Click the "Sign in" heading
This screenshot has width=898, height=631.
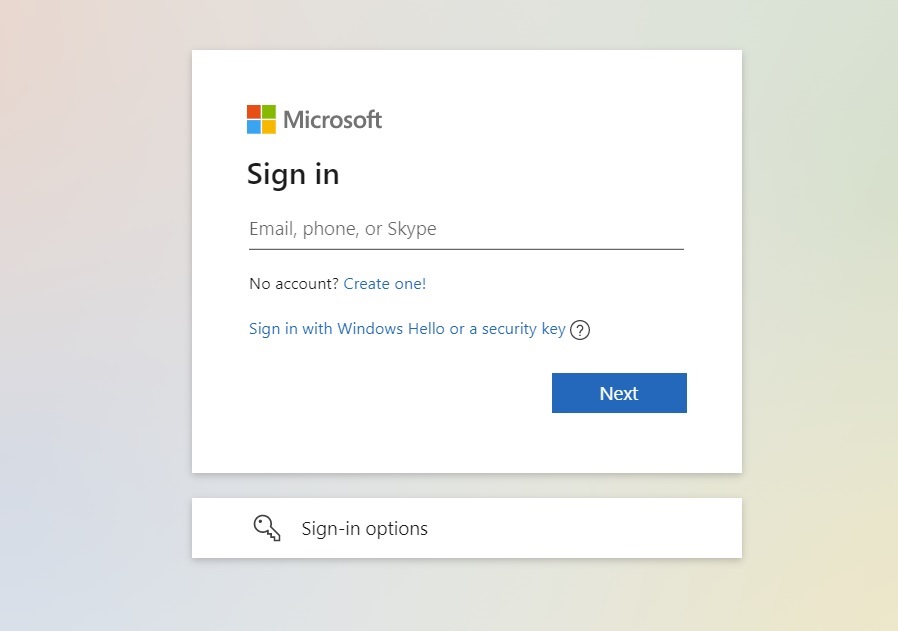[293, 175]
